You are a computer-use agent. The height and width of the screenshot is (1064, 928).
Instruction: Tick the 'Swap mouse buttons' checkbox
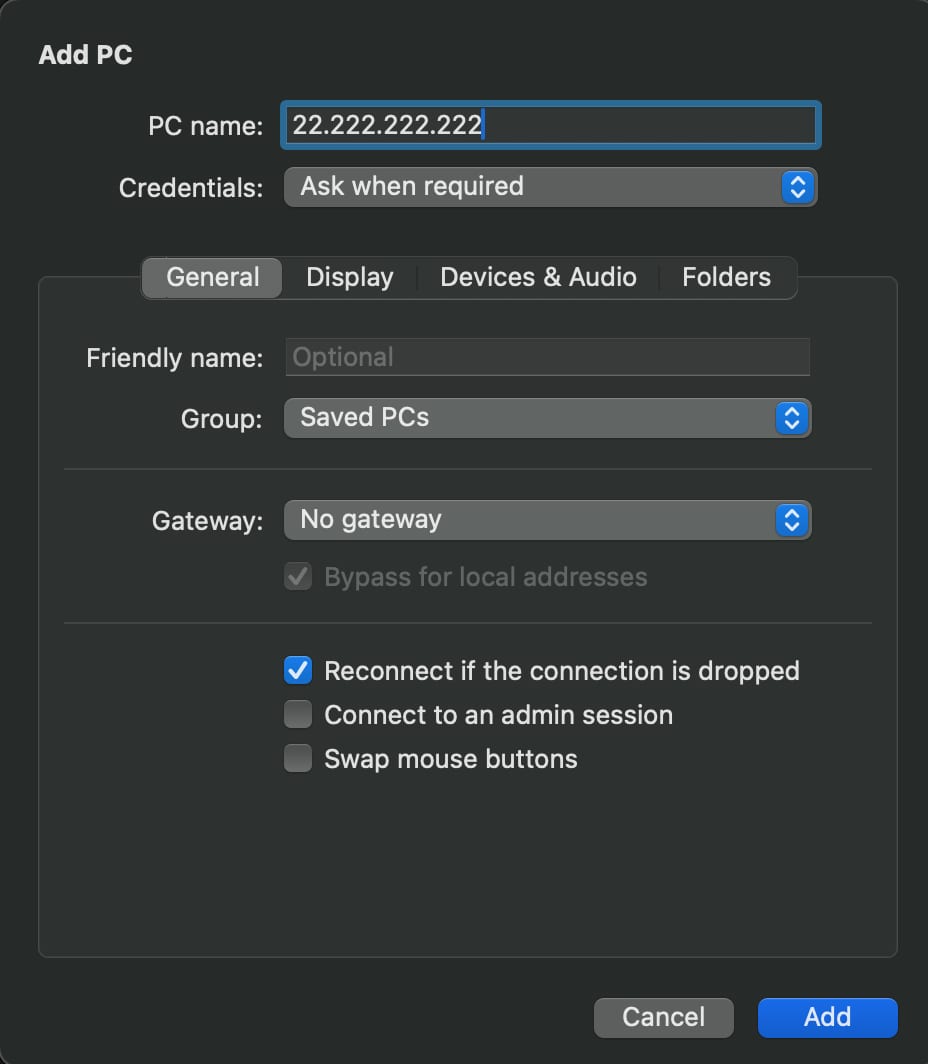click(x=298, y=759)
